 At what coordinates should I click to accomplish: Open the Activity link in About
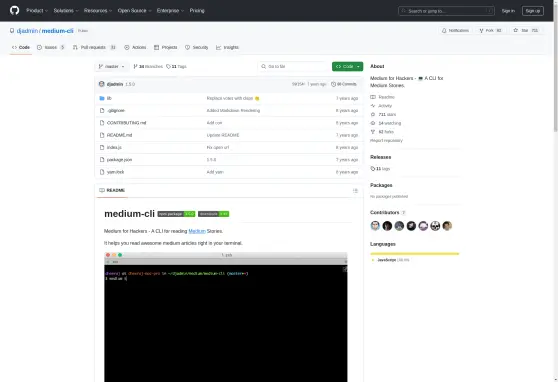click(x=381, y=106)
